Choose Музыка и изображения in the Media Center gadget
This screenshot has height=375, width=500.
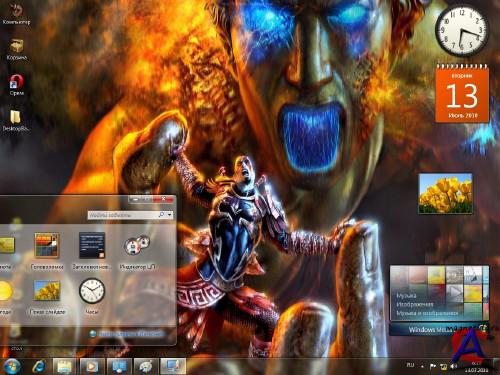tap(427, 313)
